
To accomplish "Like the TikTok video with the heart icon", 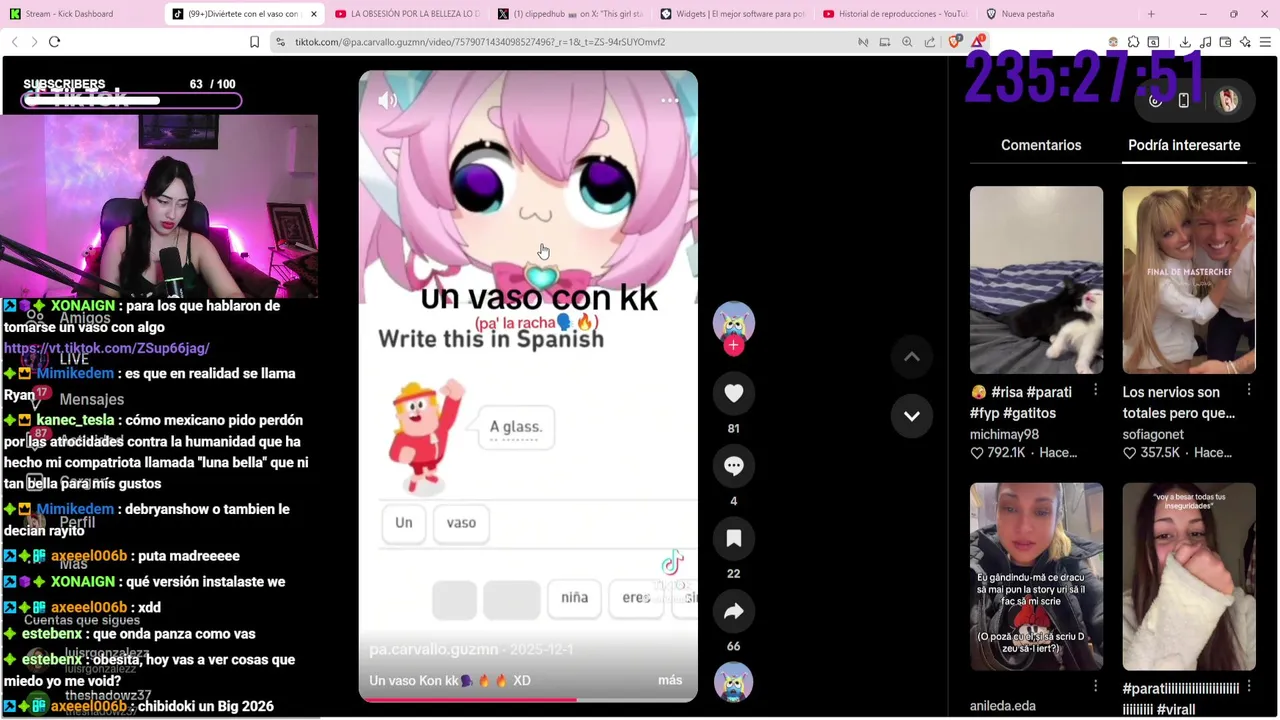I will click(x=733, y=393).
